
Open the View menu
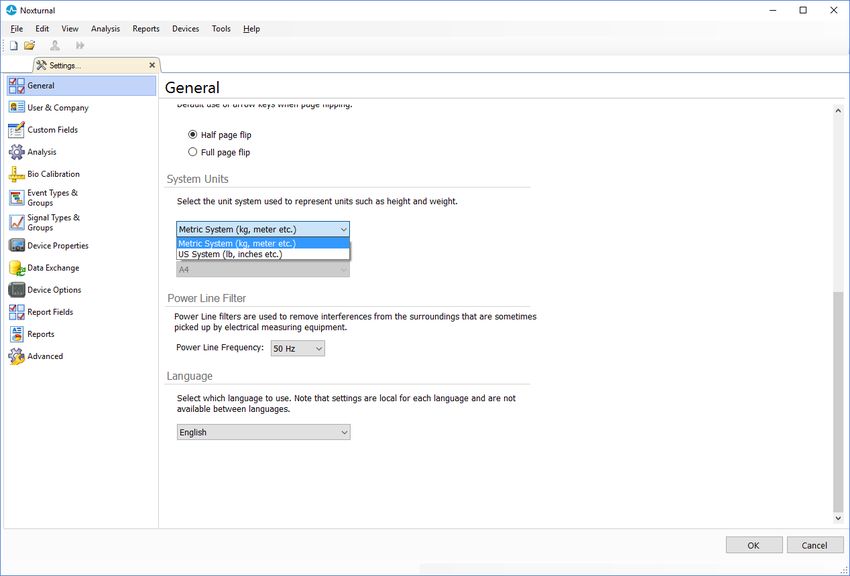click(x=70, y=29)
